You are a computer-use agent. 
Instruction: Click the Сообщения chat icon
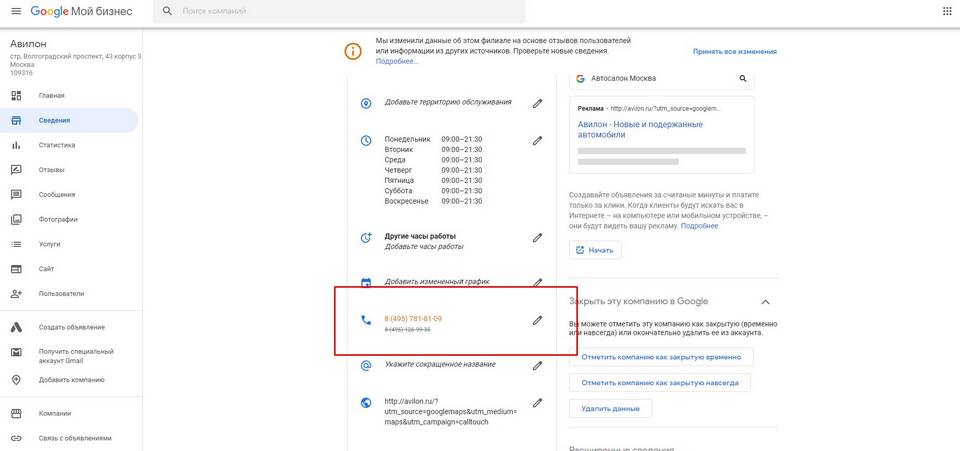click(x=17, y=195)
